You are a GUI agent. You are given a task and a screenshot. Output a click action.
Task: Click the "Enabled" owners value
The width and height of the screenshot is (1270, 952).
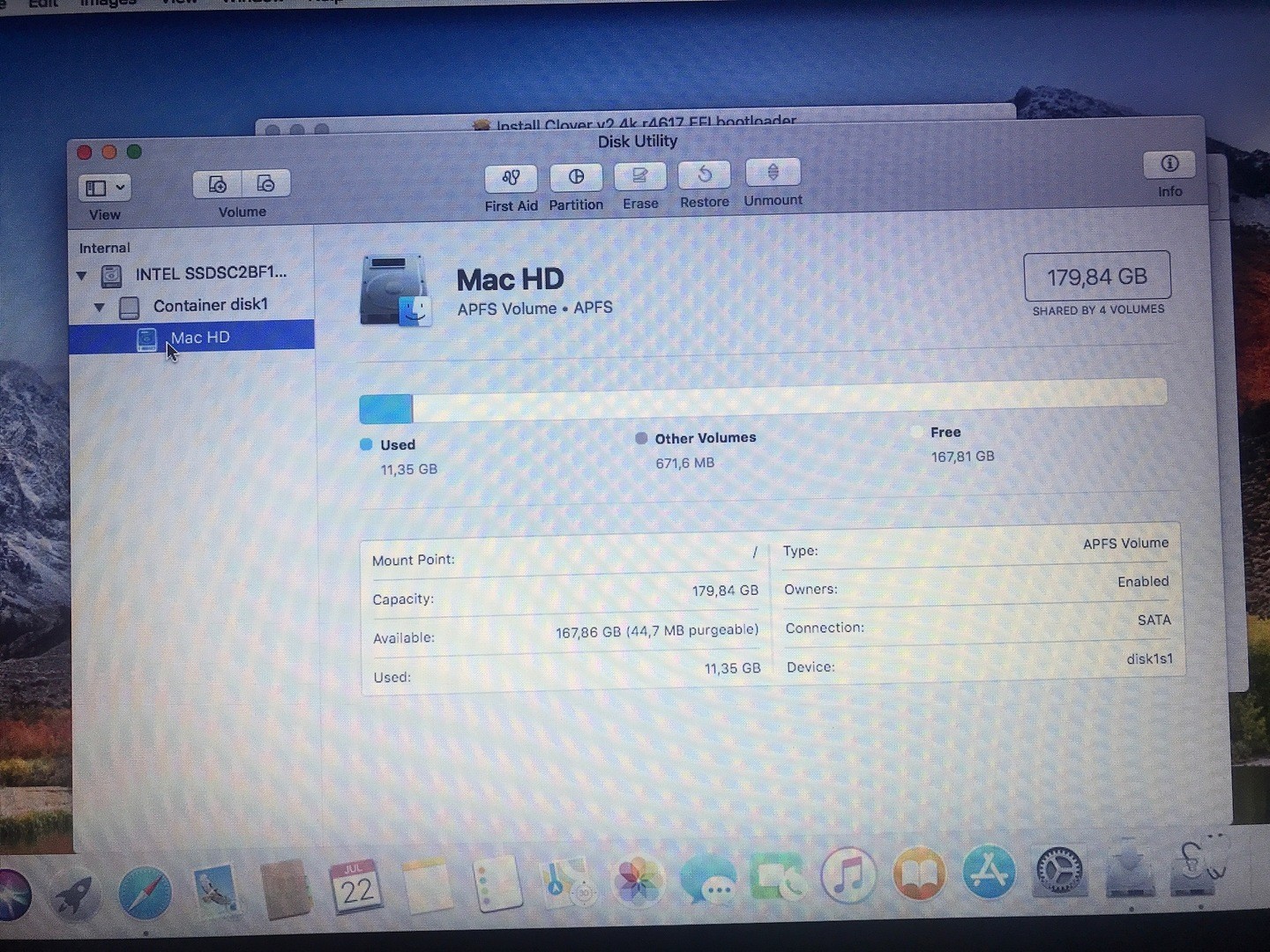click(1143, 582)
